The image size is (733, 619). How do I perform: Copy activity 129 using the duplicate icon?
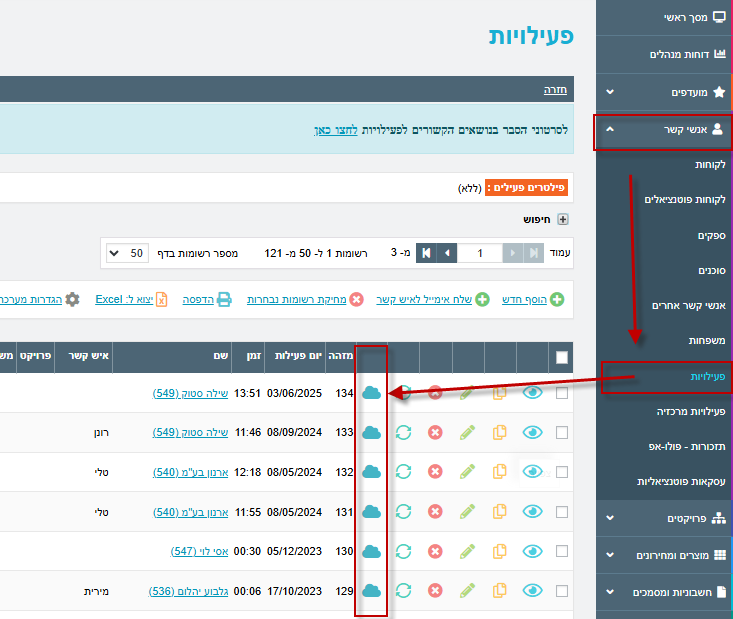(500, 591)
